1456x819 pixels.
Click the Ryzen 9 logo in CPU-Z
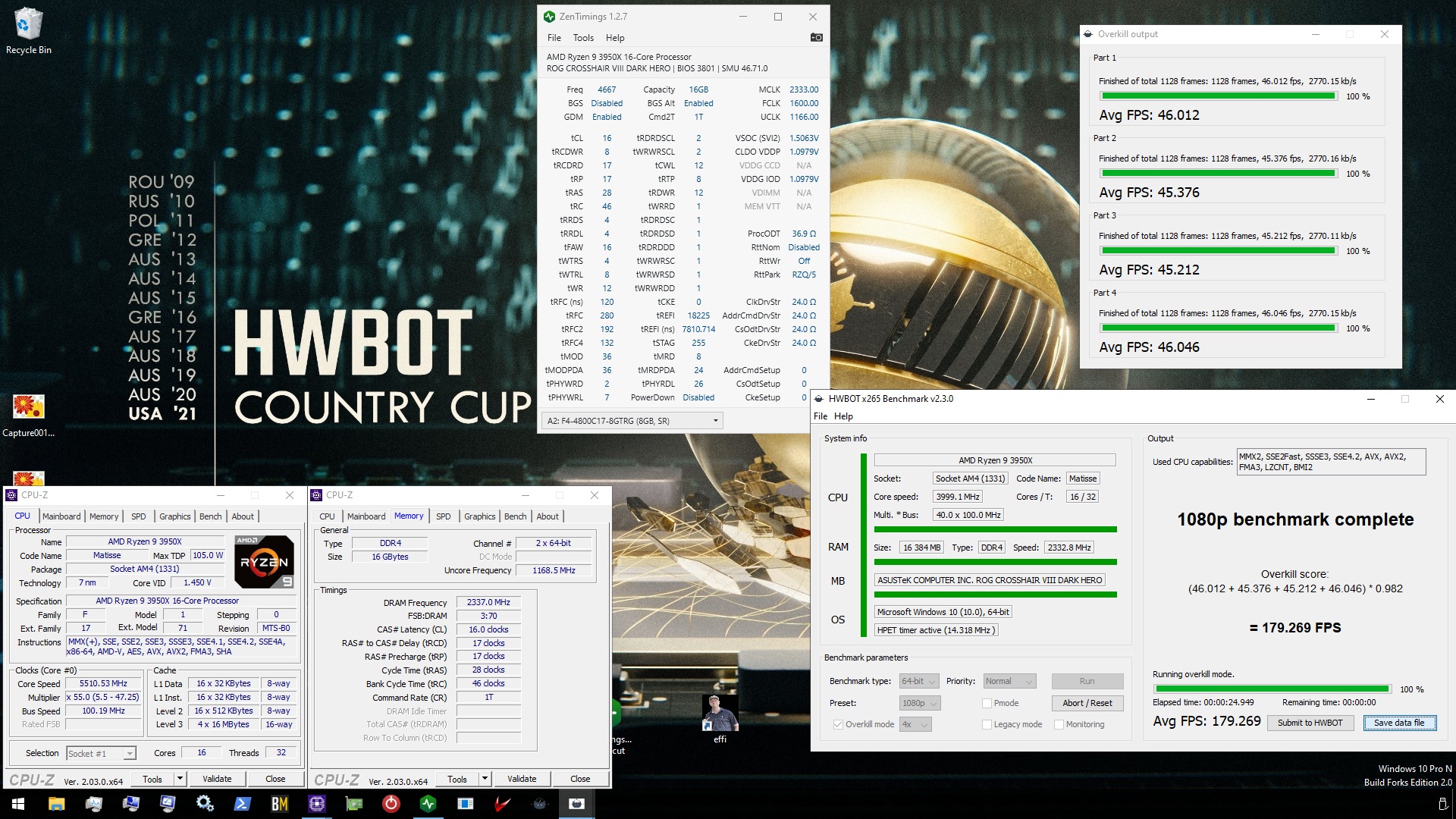tap(264, 562)
